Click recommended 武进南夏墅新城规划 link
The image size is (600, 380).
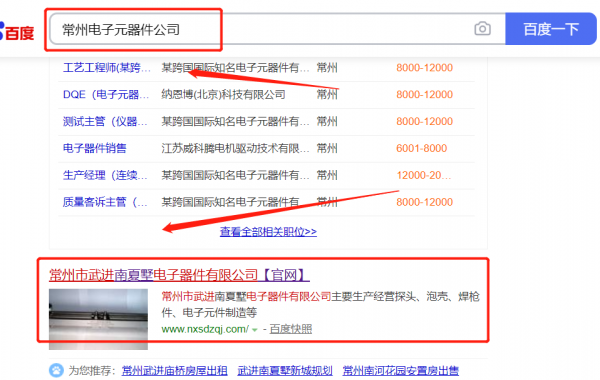[x=285, y=370]
